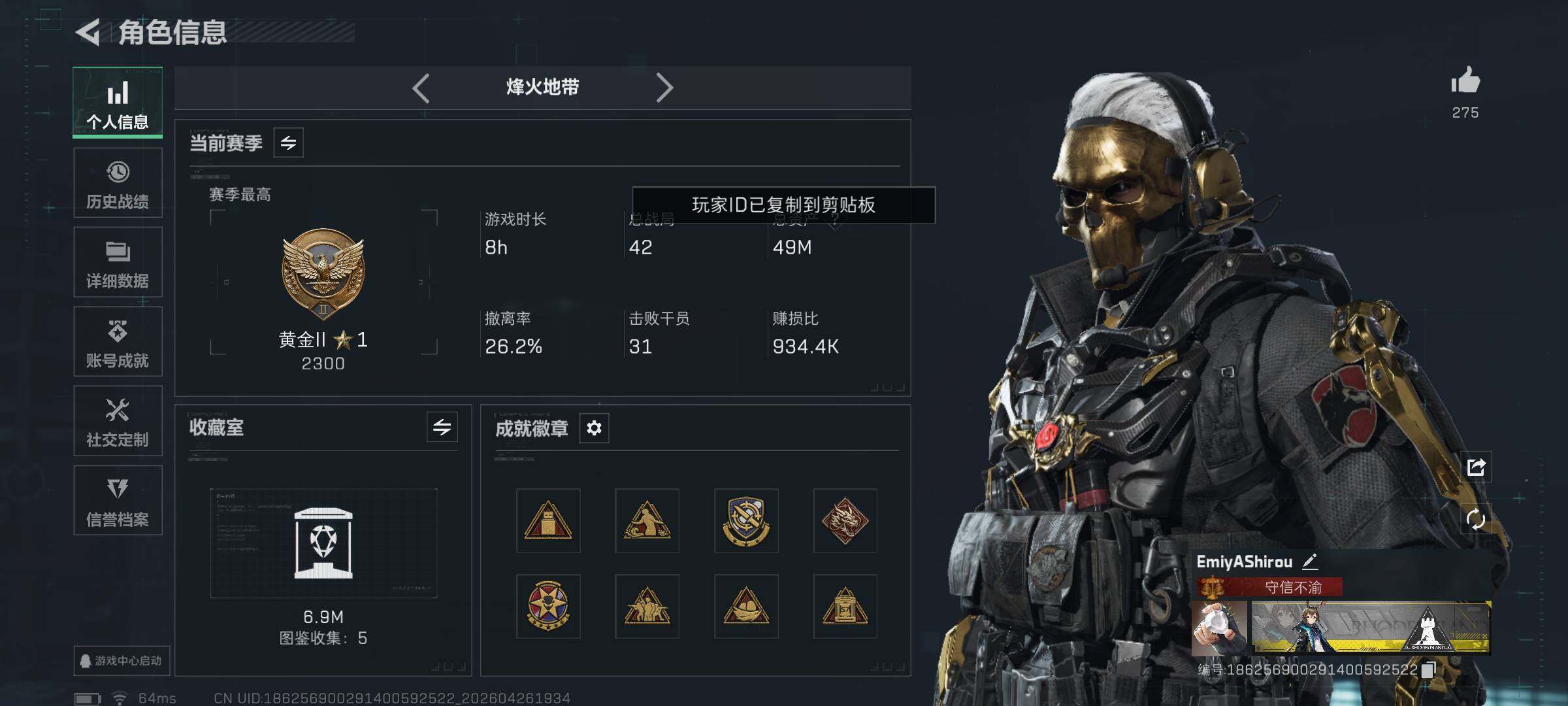The image size is (1568, 706).
Task: Select the 账号成就 sidebar tab
Action: pyautogui.click(x=118, y=342)
